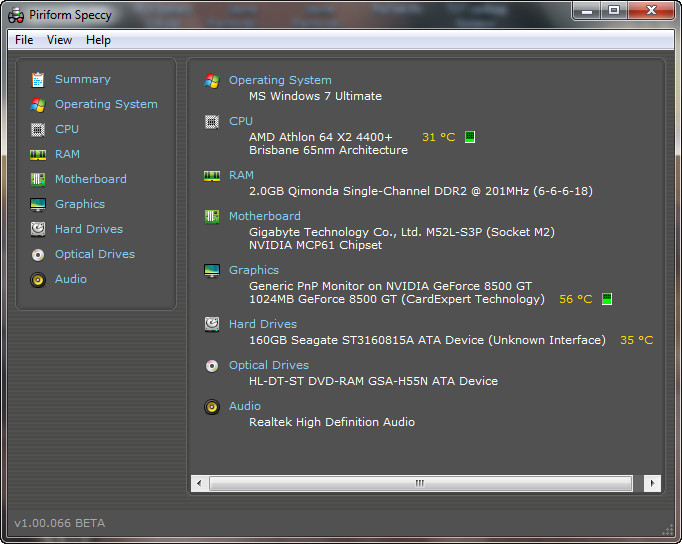Open Operating System section from sidebar
This screenshot has height=544, width=682.
(x=106, y=104)
